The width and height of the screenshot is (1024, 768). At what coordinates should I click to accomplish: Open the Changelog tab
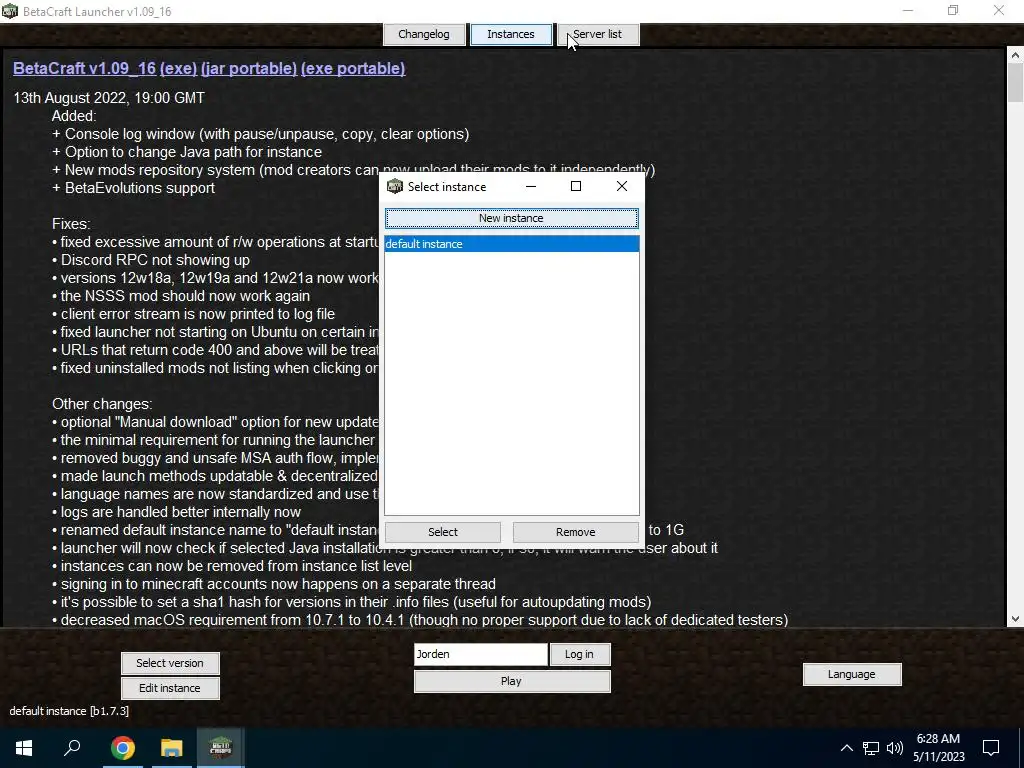[424, 34]
